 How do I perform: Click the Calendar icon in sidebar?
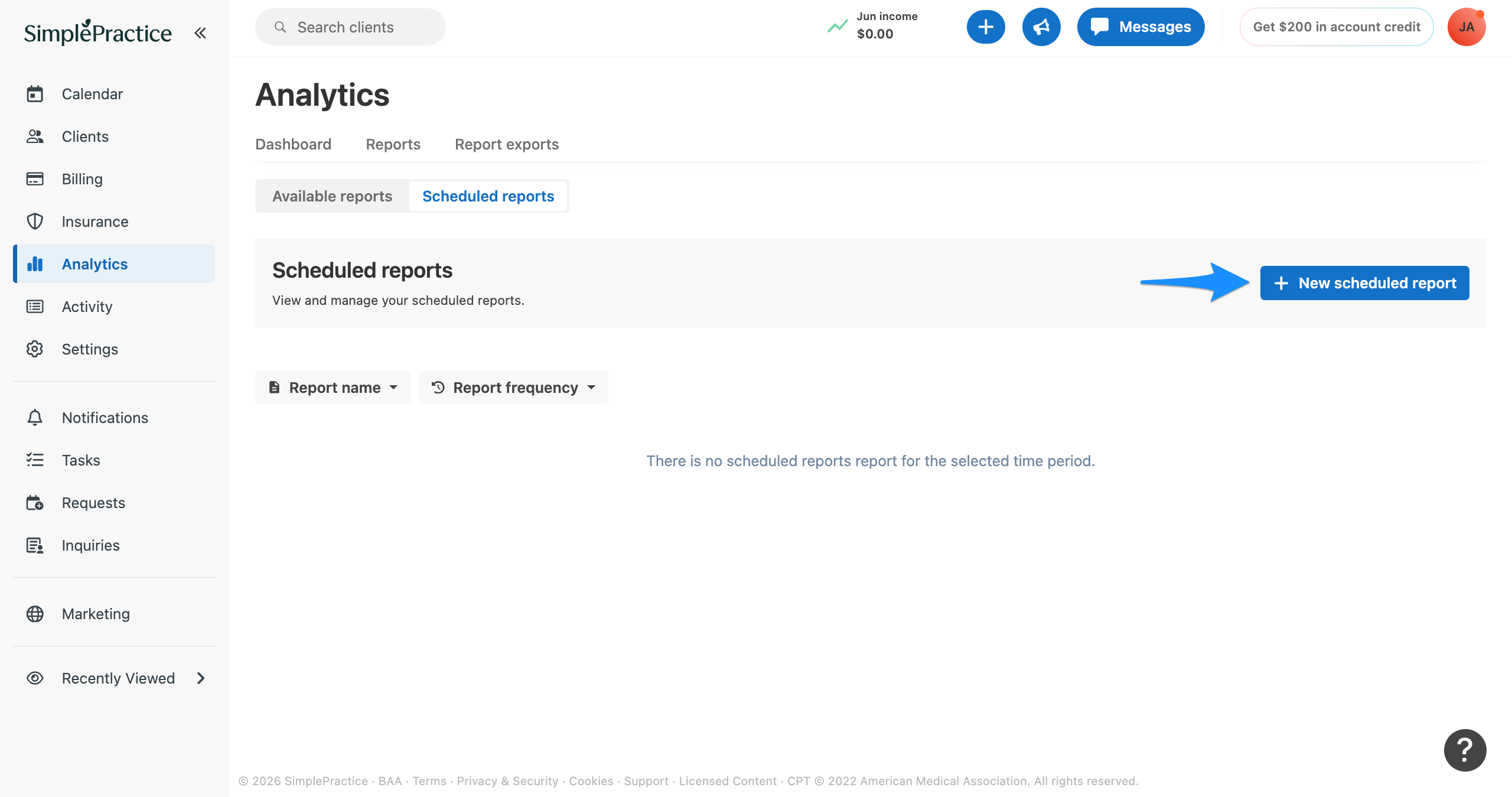click(35, 94)
